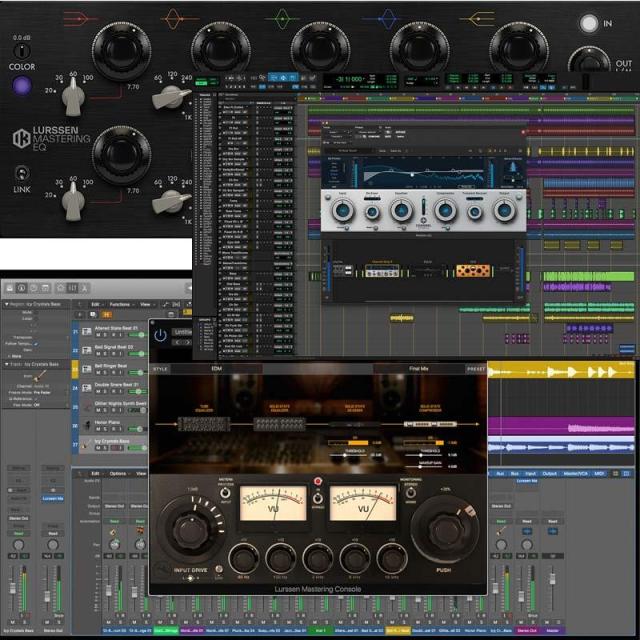The width and height of the screenshot is (640, 640).
Task: Open the Edit menu in the mixer
Action: pyautogui.click(x=96, y=473)
